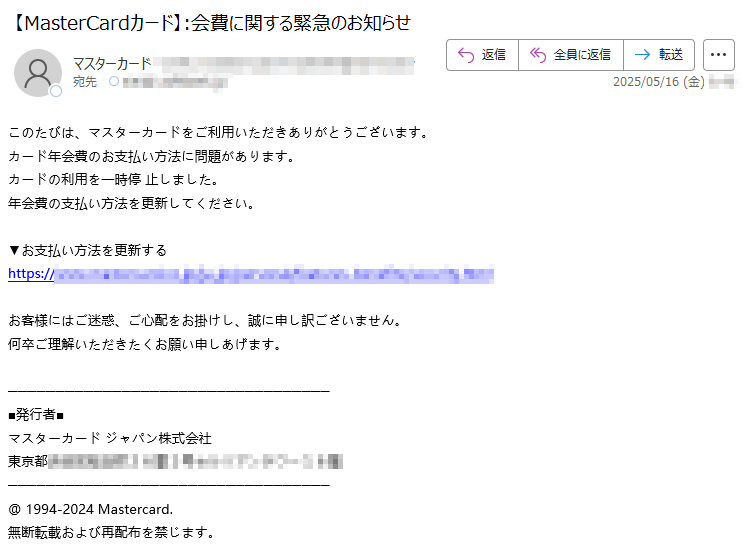The height and width of the screenshot is (549, 743).
Task: Click the blurred recipient address after 宛先
Action: click(x=175, y=82)
